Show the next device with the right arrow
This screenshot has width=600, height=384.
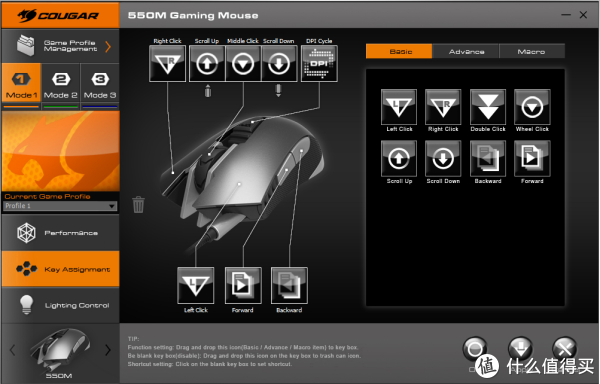click(x=108, y=350)
